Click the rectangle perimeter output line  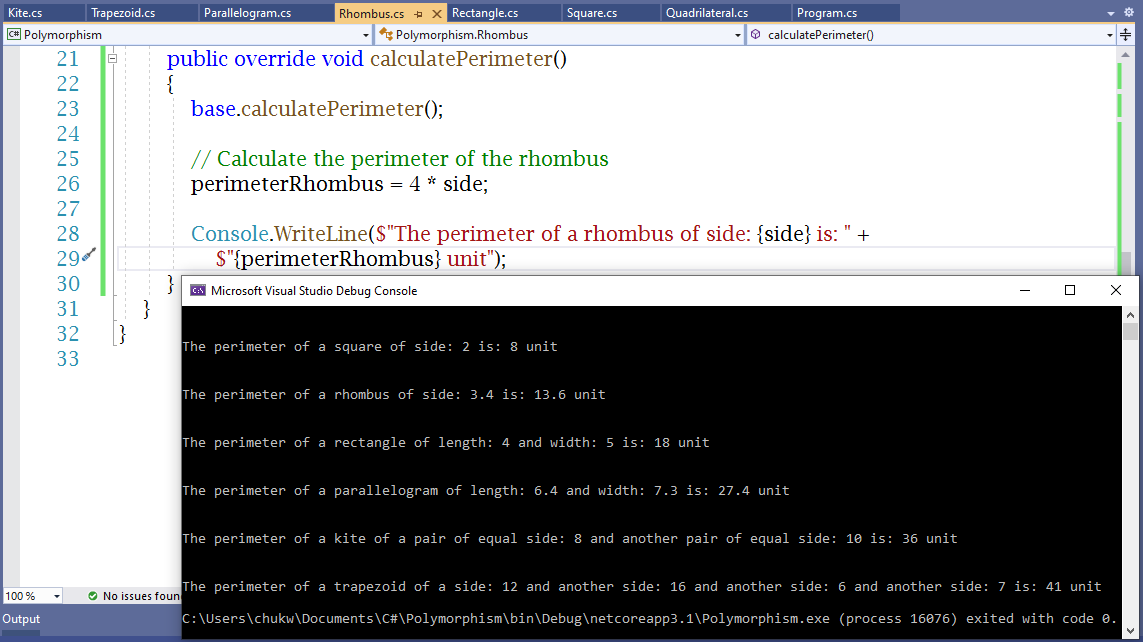pyautogui.click(x=445, y=443)
